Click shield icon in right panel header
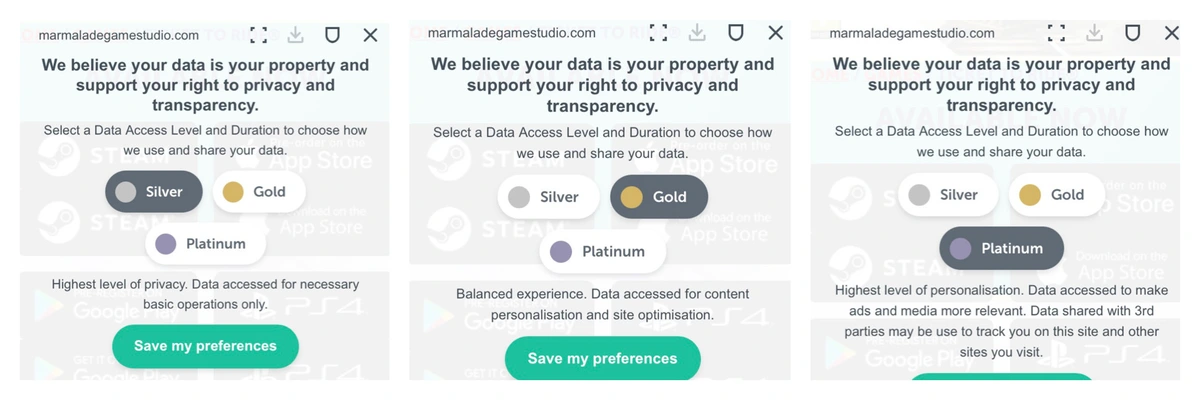This screenshot has height=400, width=1200. pyautogui.click(x=1133, y=33)
